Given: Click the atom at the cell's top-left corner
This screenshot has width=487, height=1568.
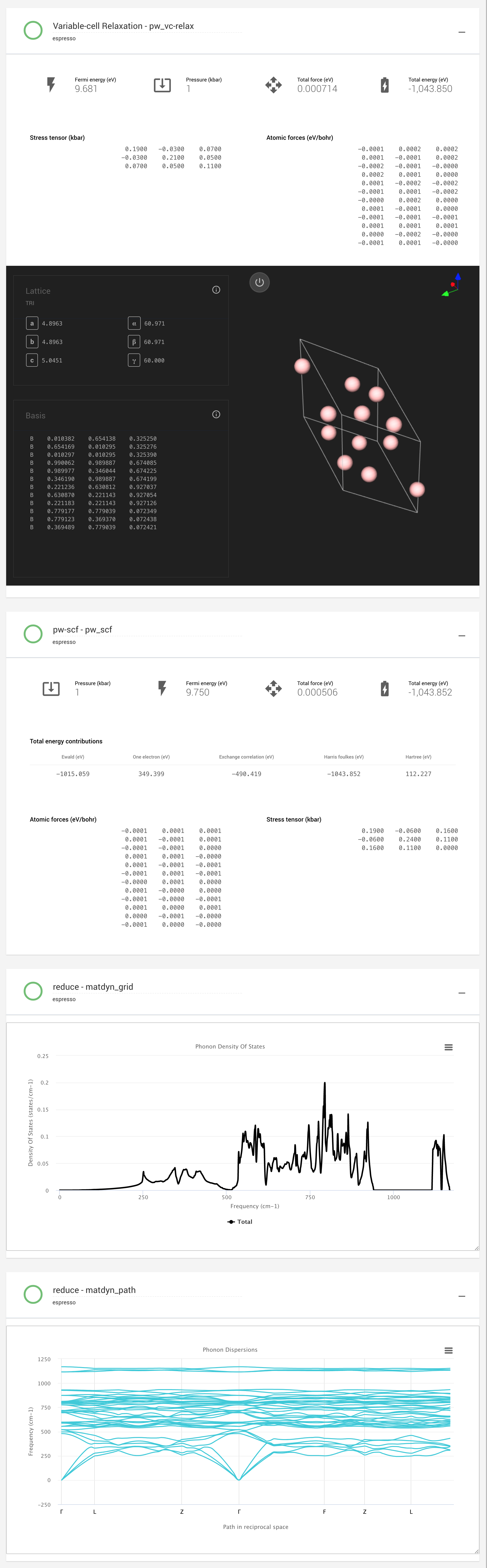Looking at the screenshot, I should tap(302, 366).
